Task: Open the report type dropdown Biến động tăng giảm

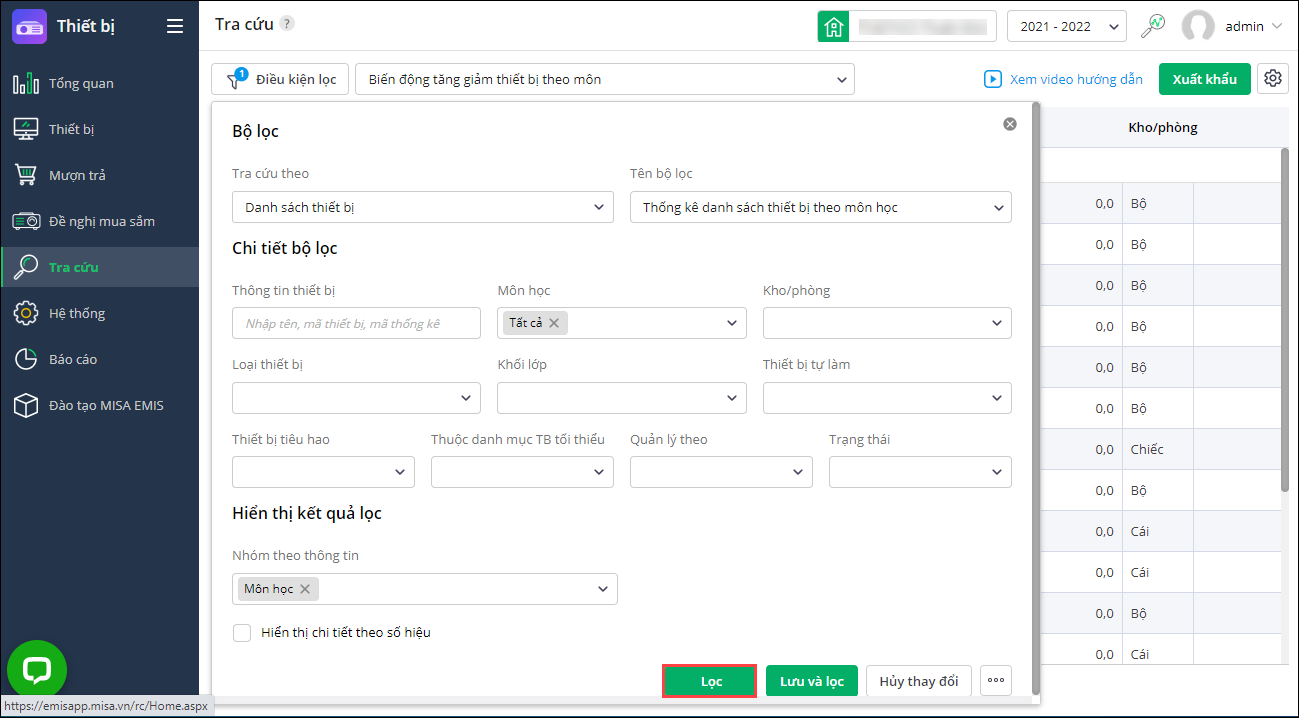Action: click(605, 79)
